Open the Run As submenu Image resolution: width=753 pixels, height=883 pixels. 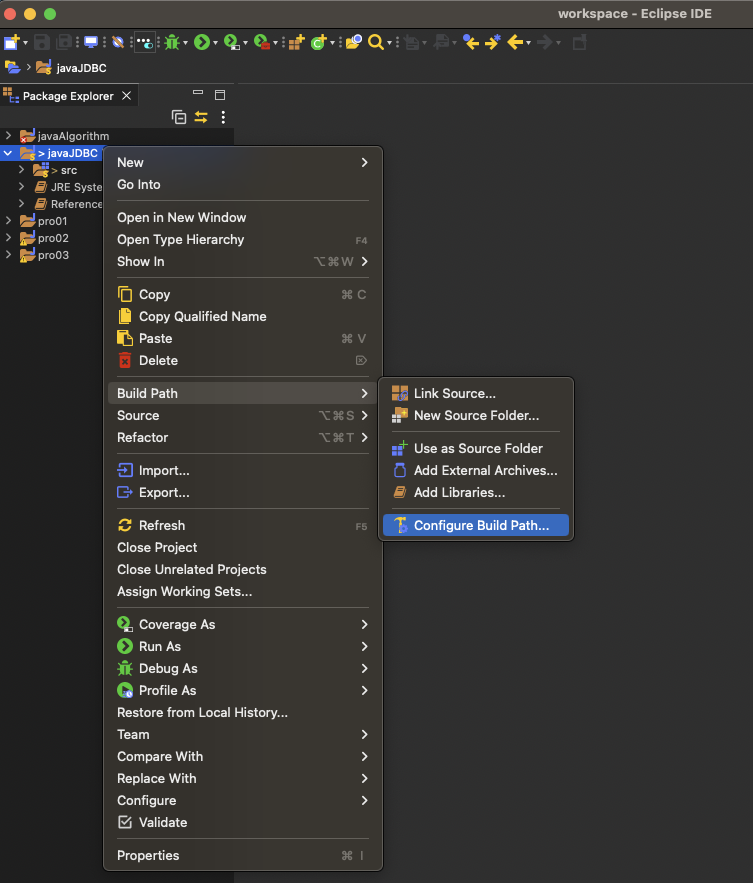click(243, 646)
